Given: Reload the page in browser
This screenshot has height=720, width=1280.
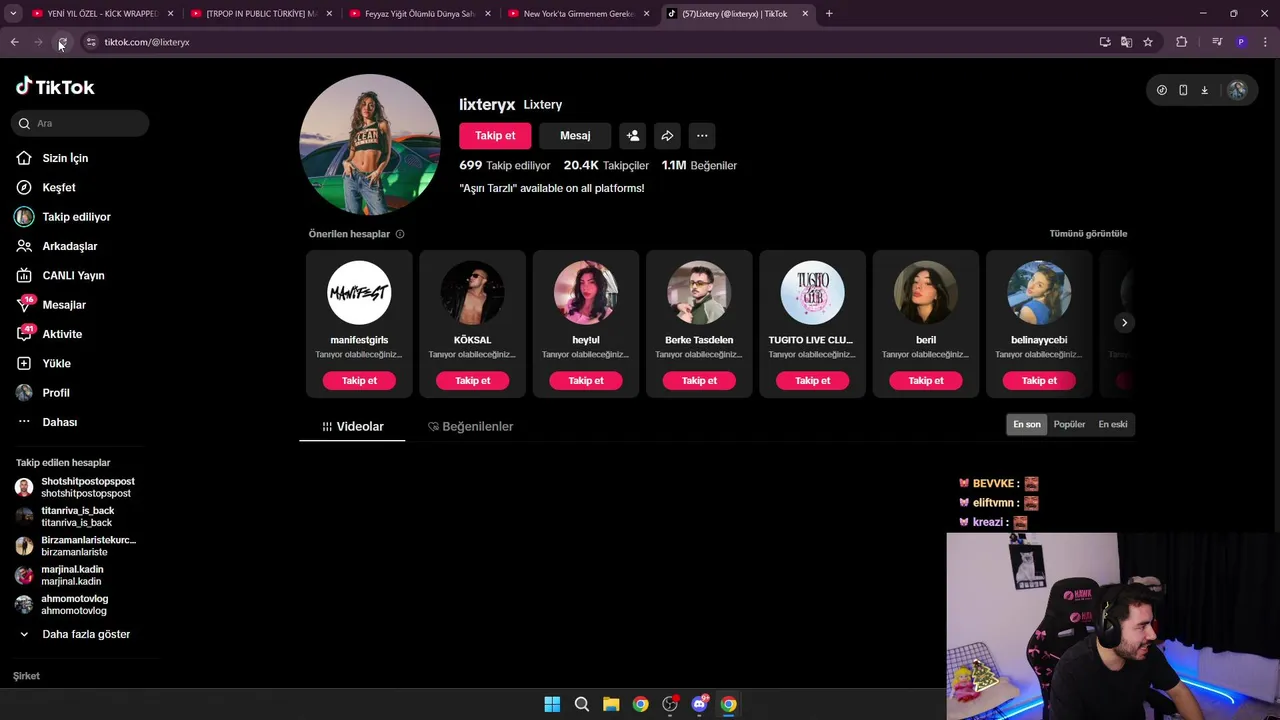Looking at the screenshot, I should [62, 42].
